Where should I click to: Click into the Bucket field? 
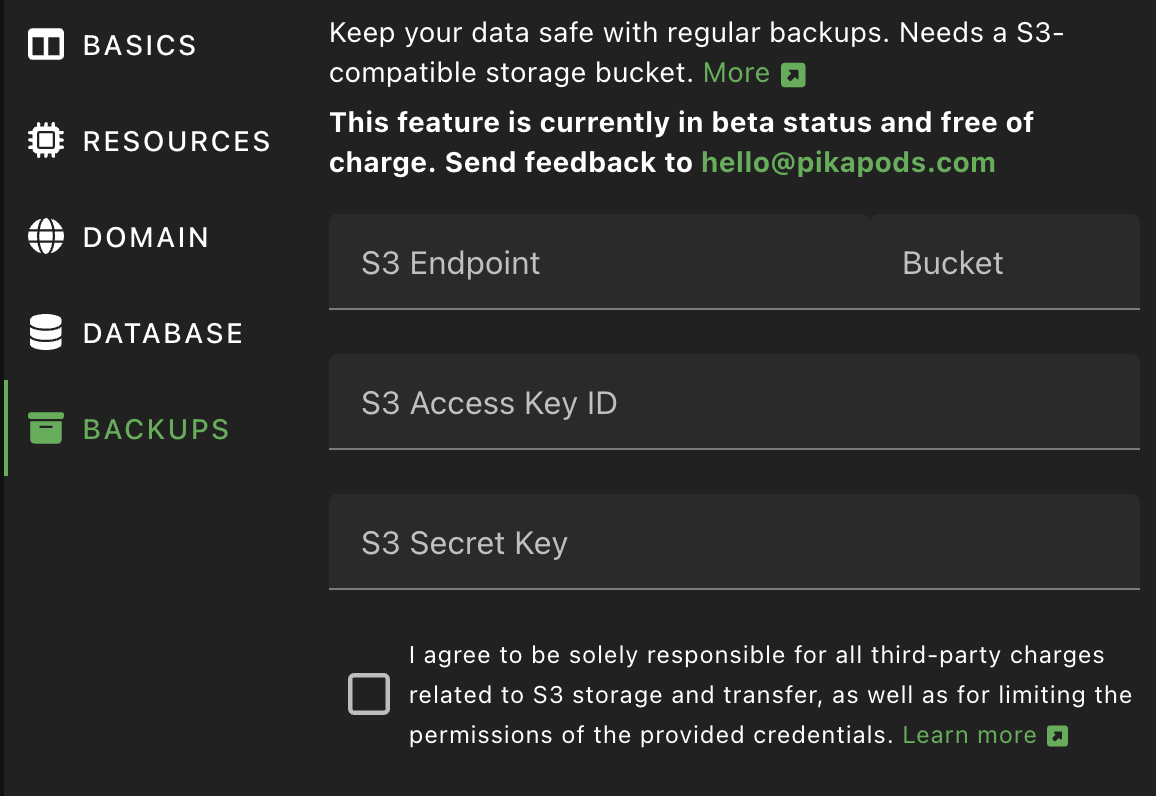pyautogui.click(x=1004, y=263)
